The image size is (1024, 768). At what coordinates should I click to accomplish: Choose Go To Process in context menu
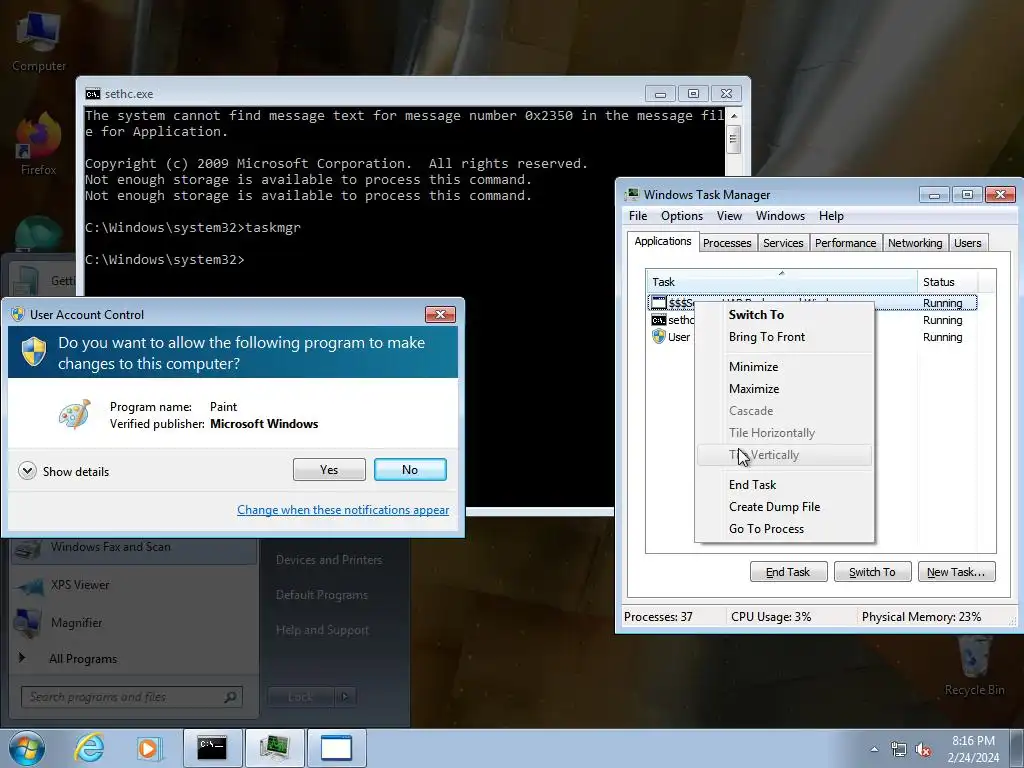click(x=785, y=529)
